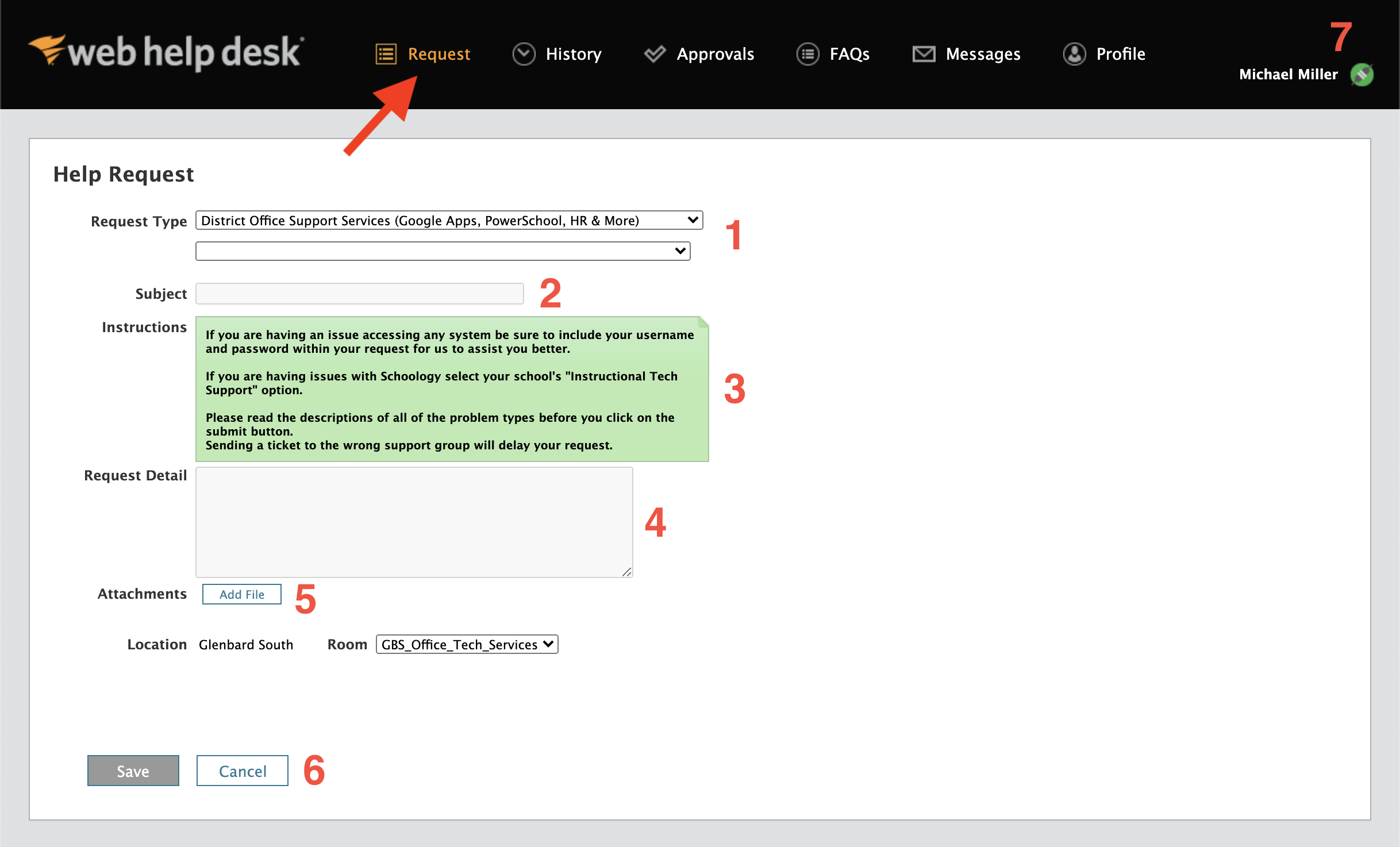Viewport: 1400px width, 847px height.
Task: Click the Approvals checkmark icon
Action: [x=655, y=54]
